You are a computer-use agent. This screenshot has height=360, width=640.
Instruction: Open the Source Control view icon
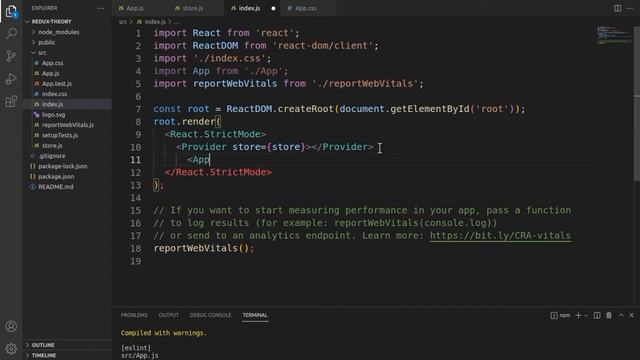(x=11, y=56)
